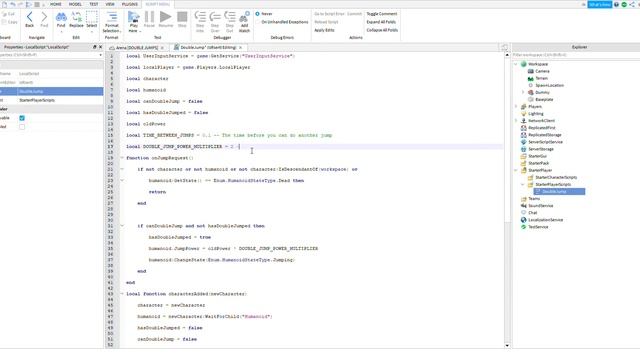Collapse the StarterPlayerScripts node in Explorer

(523, 184)
